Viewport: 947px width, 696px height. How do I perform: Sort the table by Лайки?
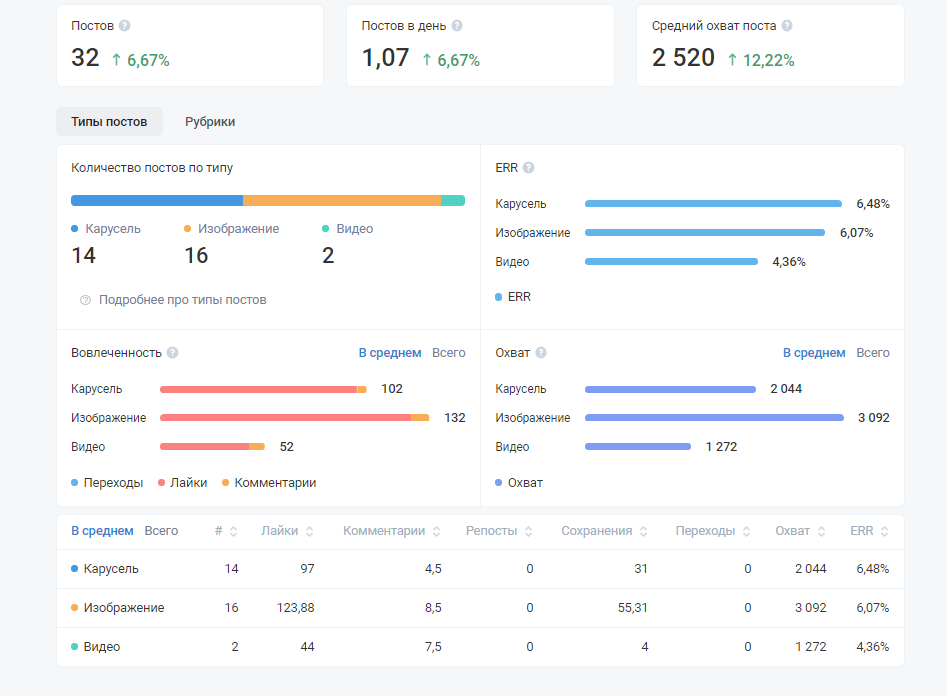click(287, 531)
